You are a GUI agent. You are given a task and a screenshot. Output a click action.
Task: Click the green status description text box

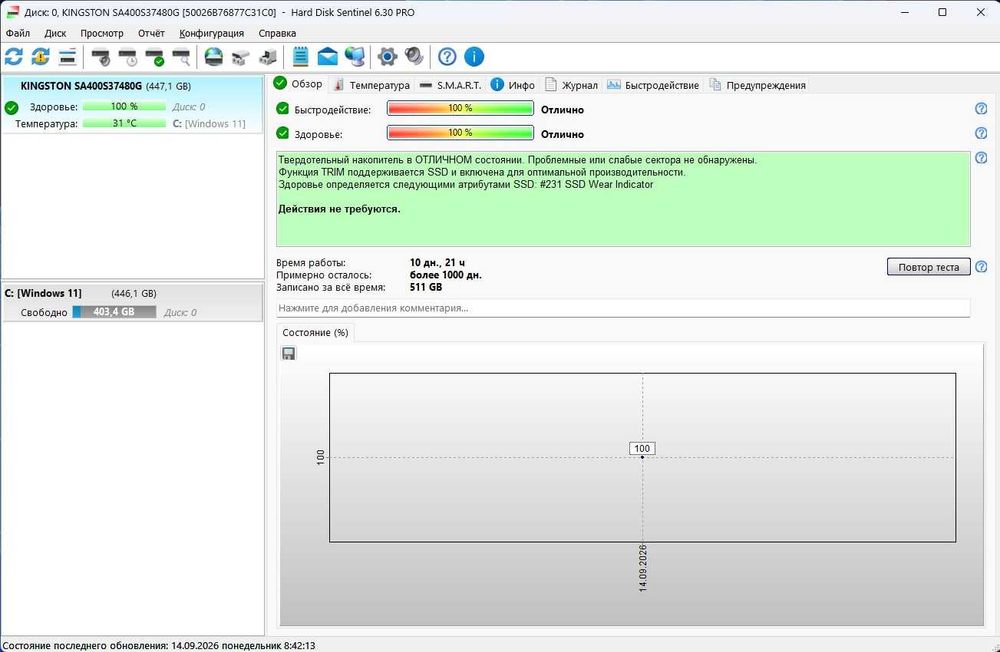[623, 199]
